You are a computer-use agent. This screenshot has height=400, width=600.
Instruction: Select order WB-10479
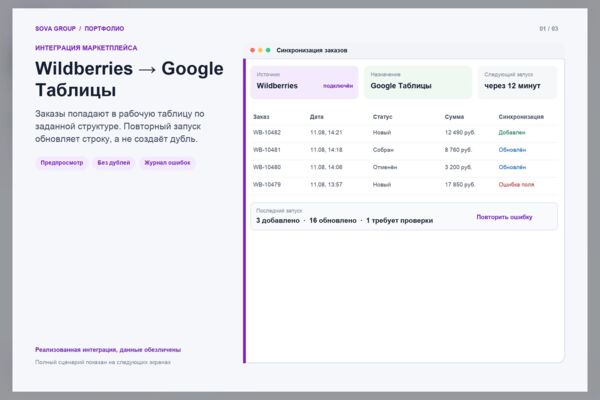[267, 184]
